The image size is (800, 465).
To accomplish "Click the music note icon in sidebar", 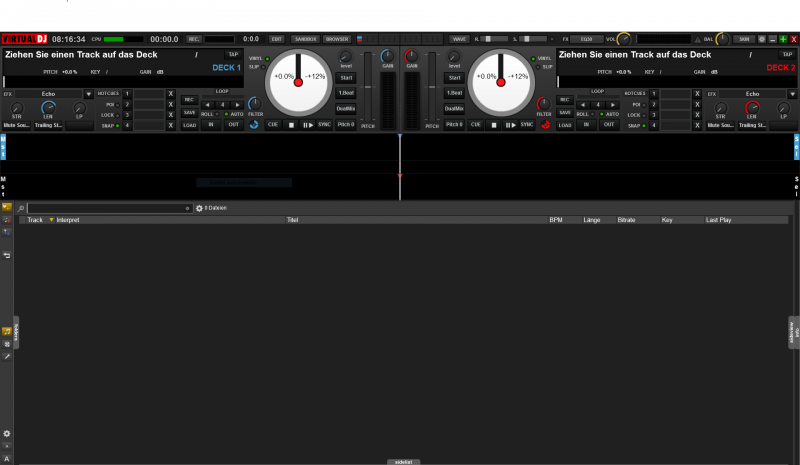I will [7, 332].
